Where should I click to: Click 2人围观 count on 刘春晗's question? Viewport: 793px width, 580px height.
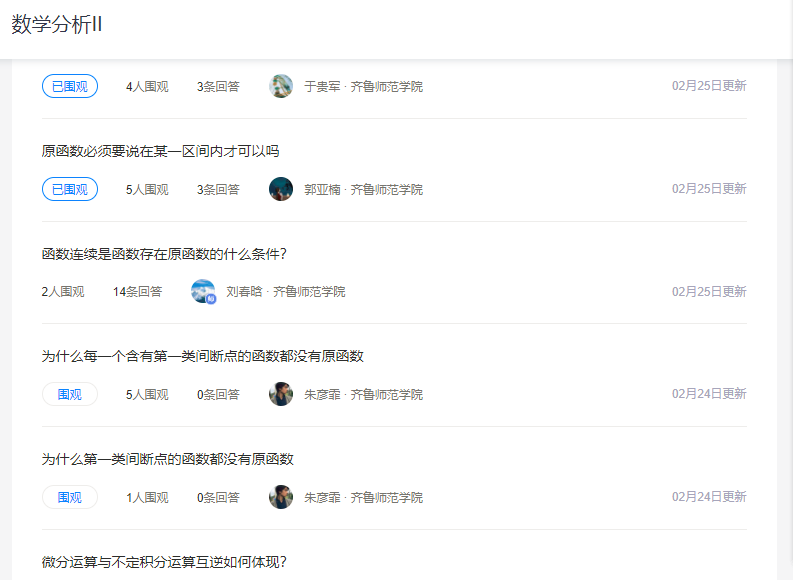63,292
